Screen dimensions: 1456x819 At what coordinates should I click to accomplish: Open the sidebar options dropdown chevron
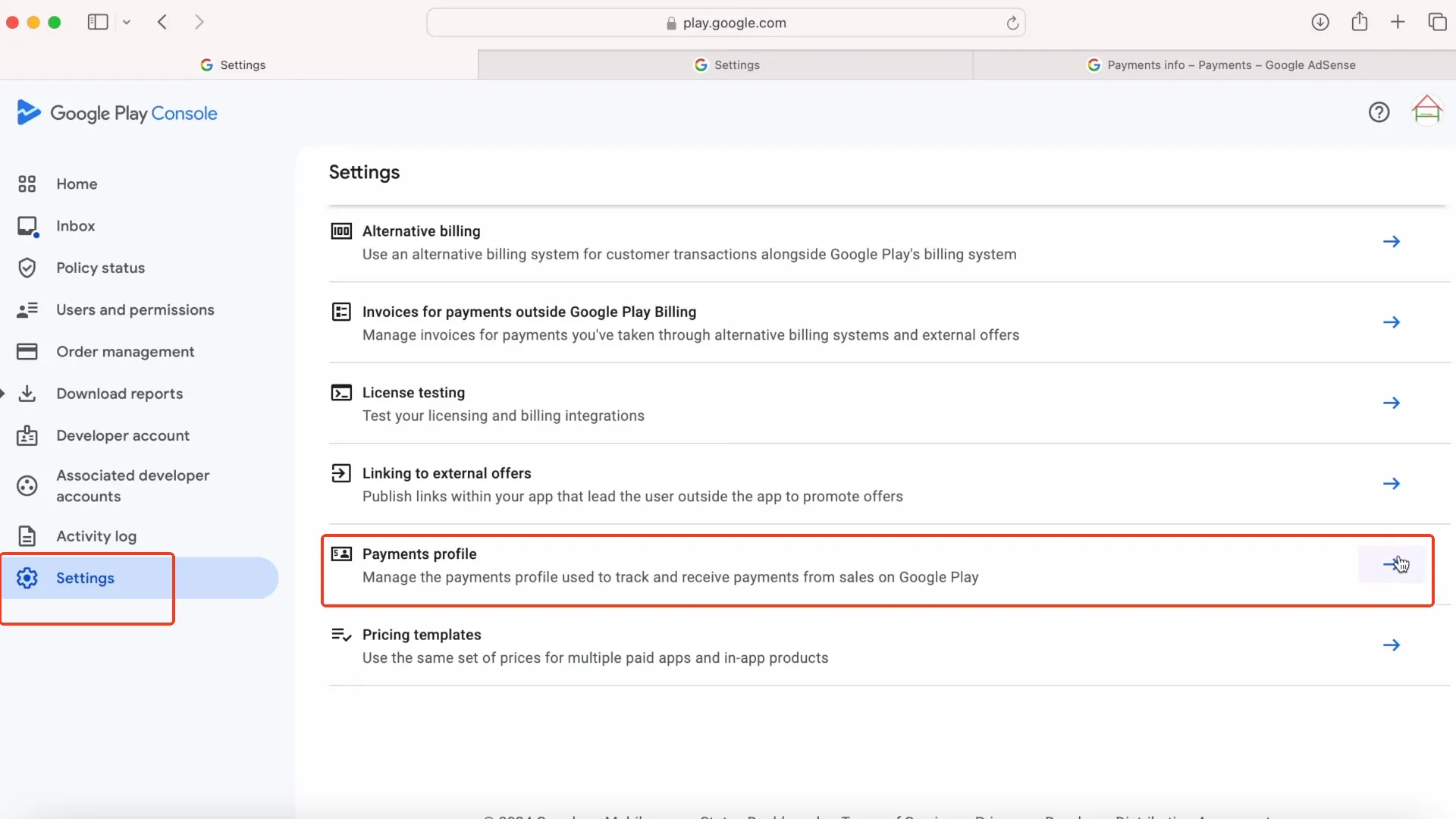pyautogui.click(x=127, y=23)
